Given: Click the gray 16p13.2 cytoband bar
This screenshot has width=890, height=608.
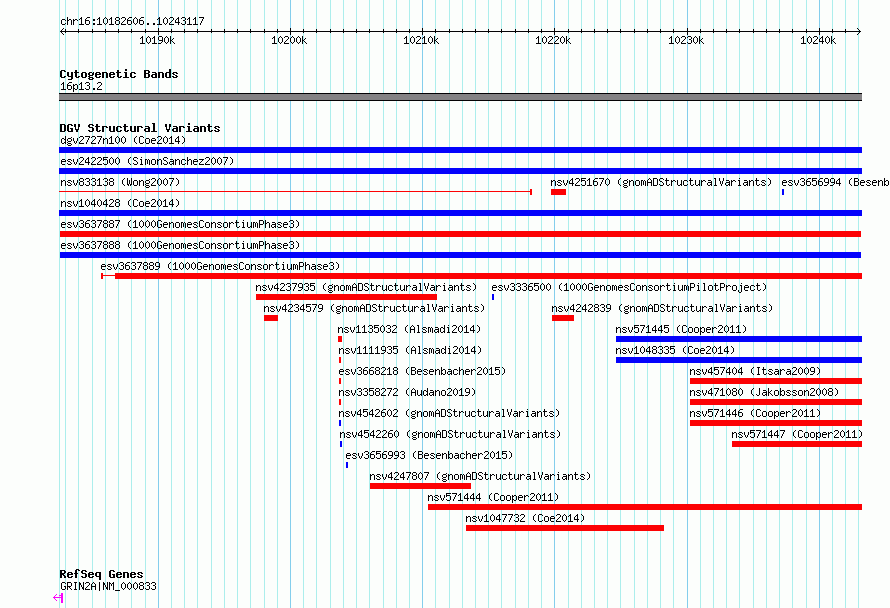Looking at the screenshot, I should [x=460, y=97].
